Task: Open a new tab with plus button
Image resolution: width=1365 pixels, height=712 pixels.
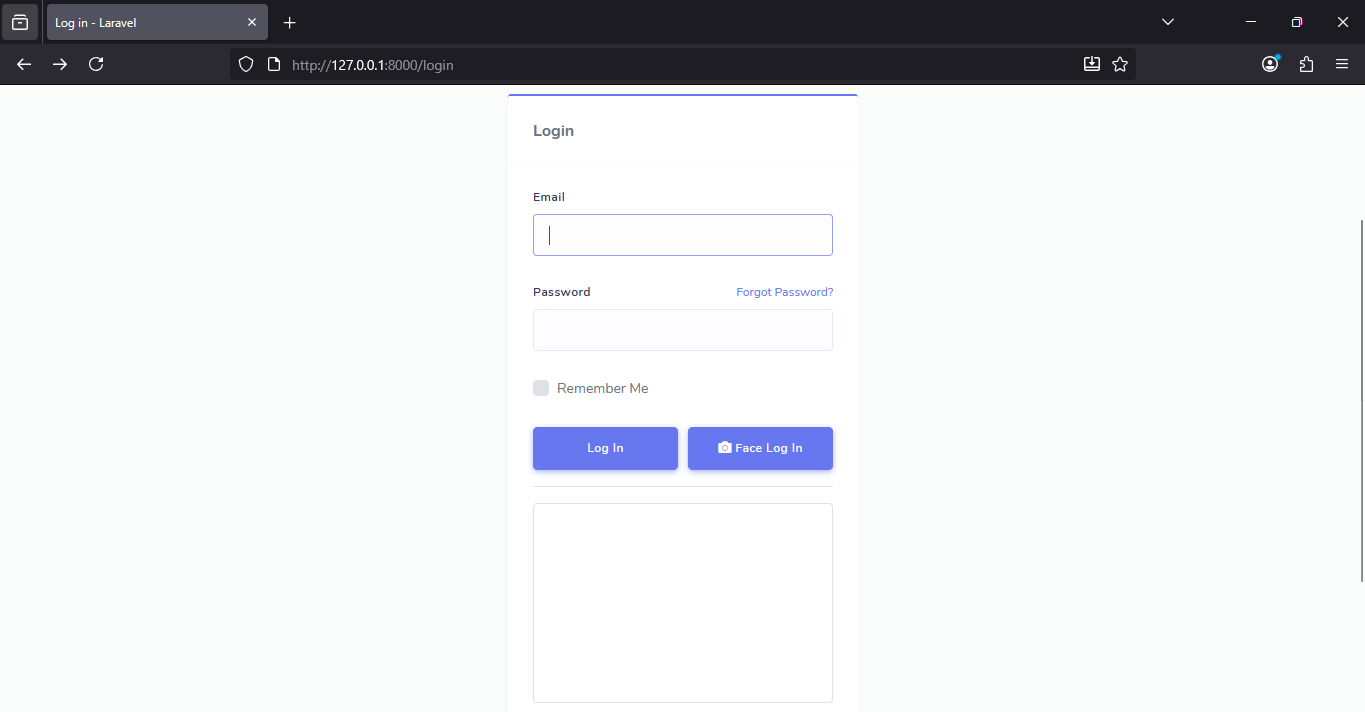Action: click(x=289, y=22)
